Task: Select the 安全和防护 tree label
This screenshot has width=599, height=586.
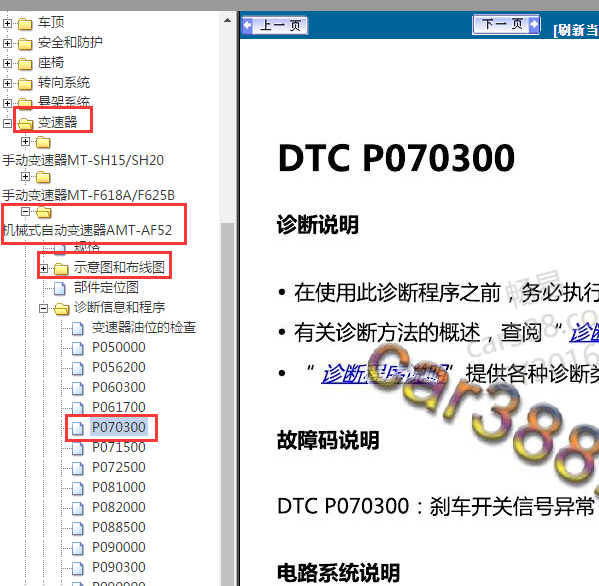Action: 70,42
